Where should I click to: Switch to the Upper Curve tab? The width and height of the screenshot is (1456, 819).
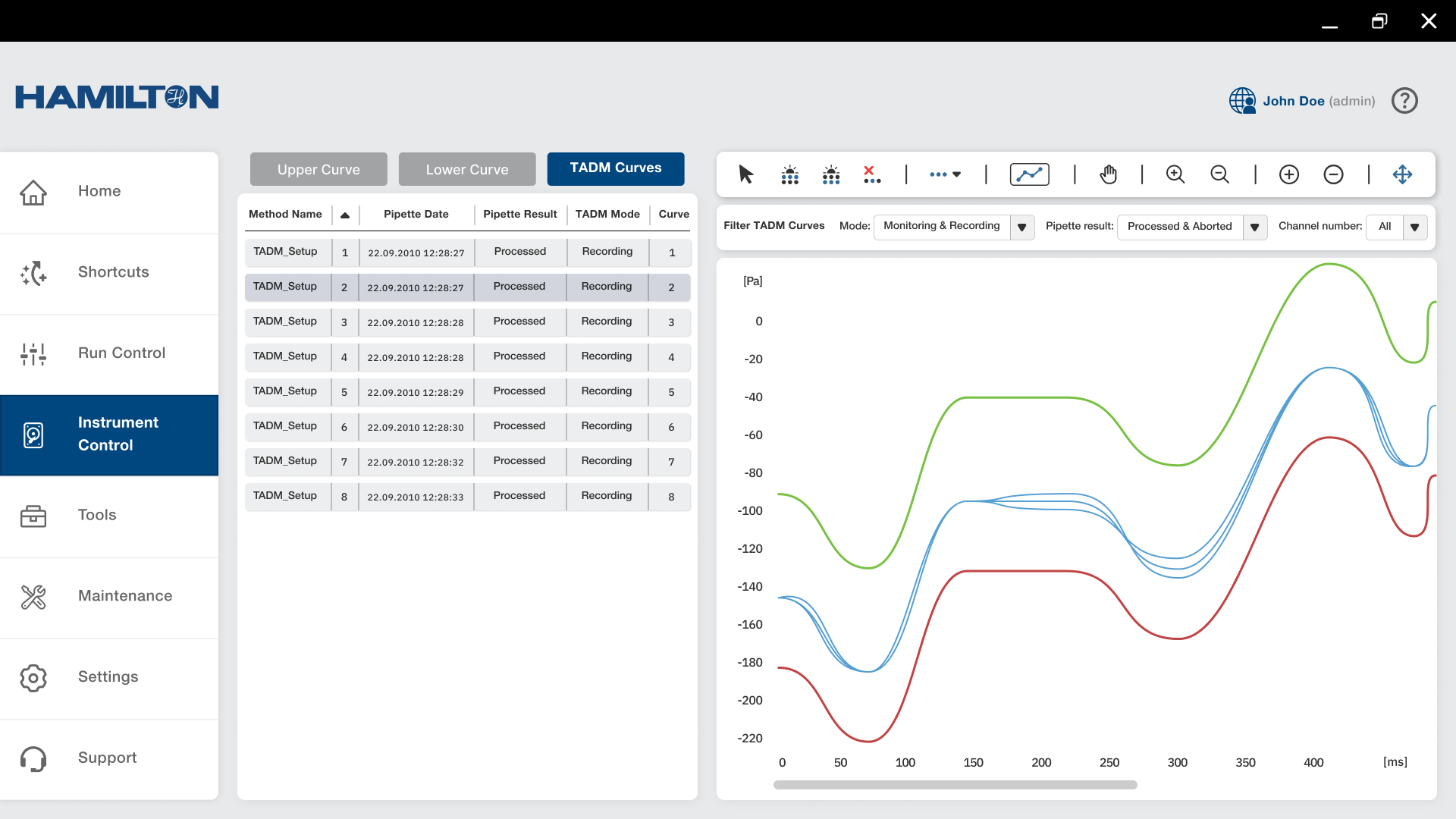(x=318, y=169)
